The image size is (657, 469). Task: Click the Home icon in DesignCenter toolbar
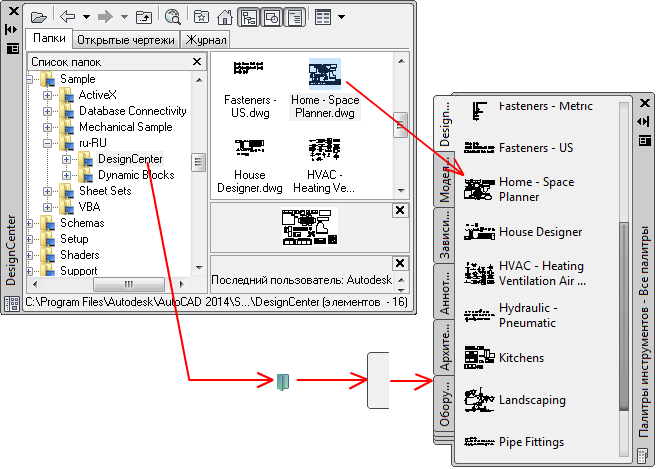point(225,17)
